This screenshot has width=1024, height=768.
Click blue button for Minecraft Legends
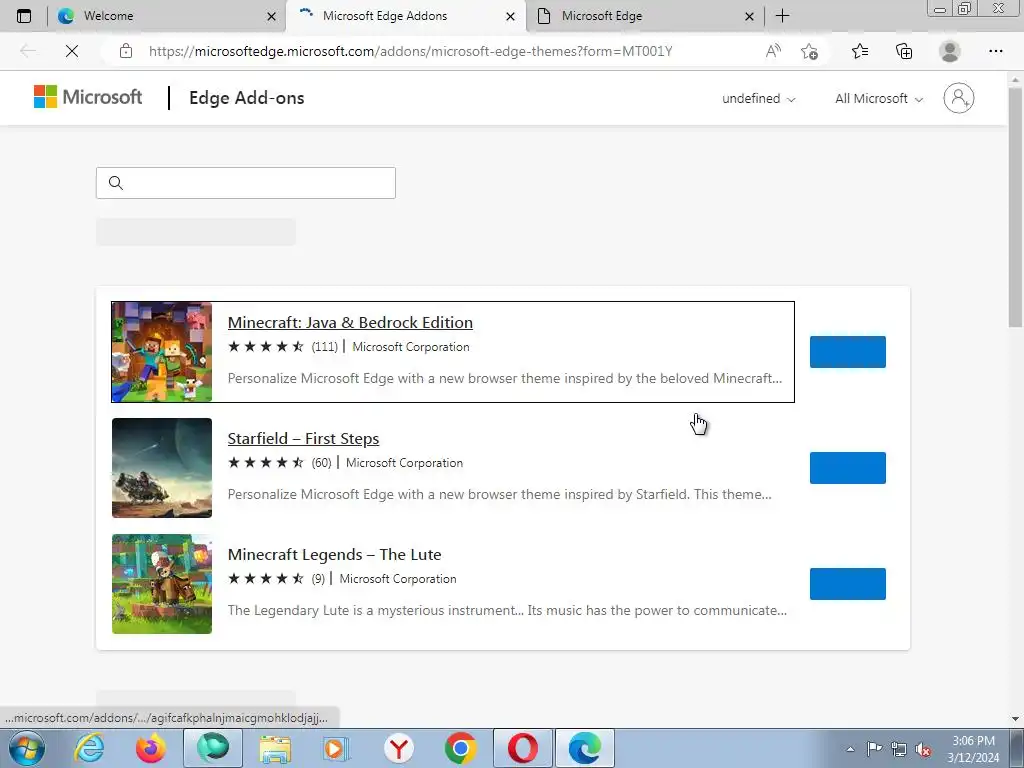[848, 584]
